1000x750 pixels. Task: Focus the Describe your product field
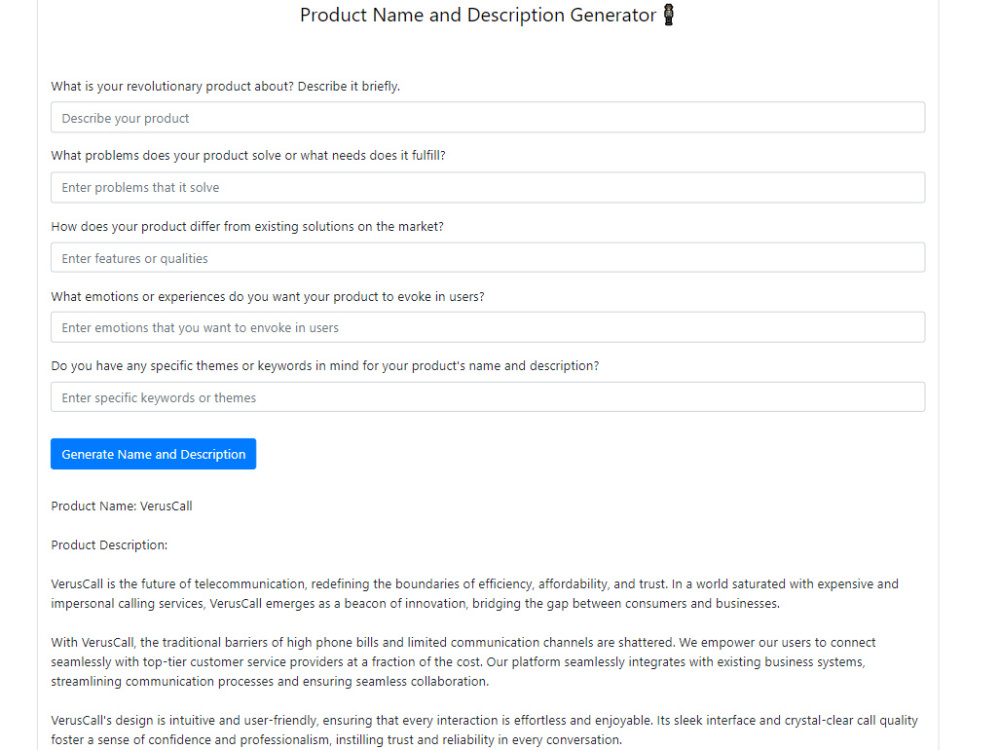point(488,118)
